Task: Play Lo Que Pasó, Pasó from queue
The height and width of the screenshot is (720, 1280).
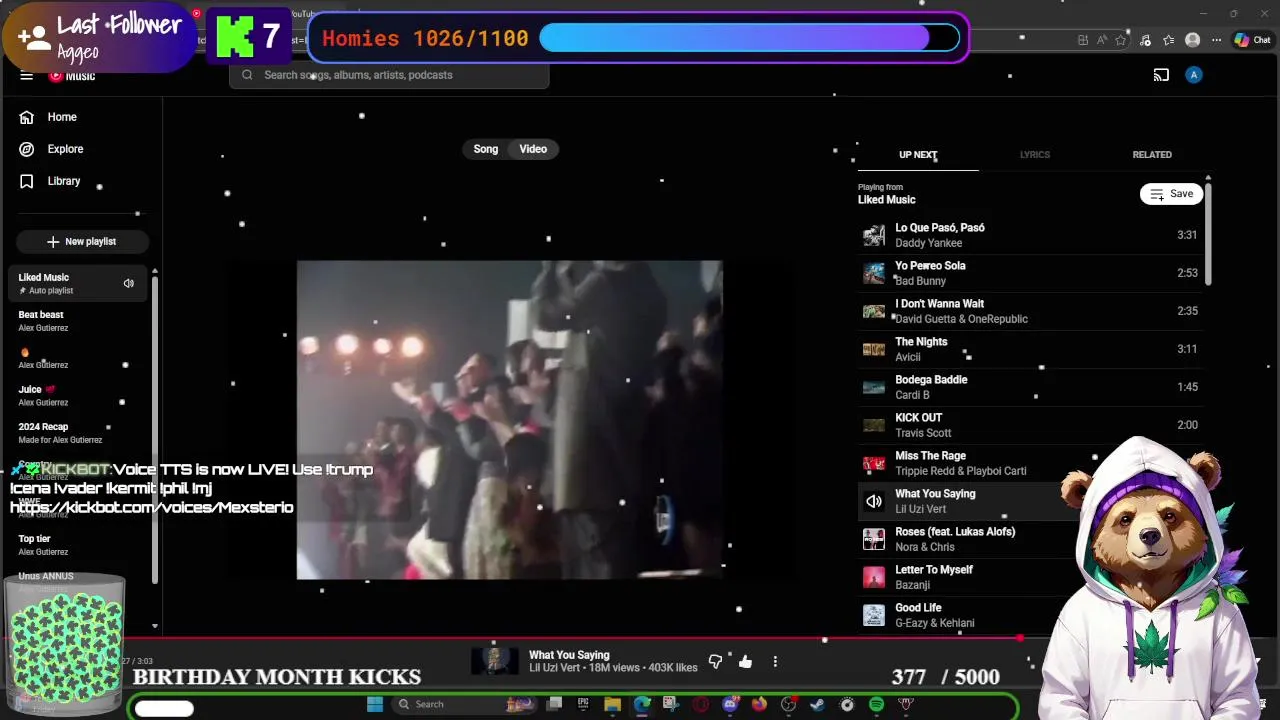Action: [x=1030, y=235]
